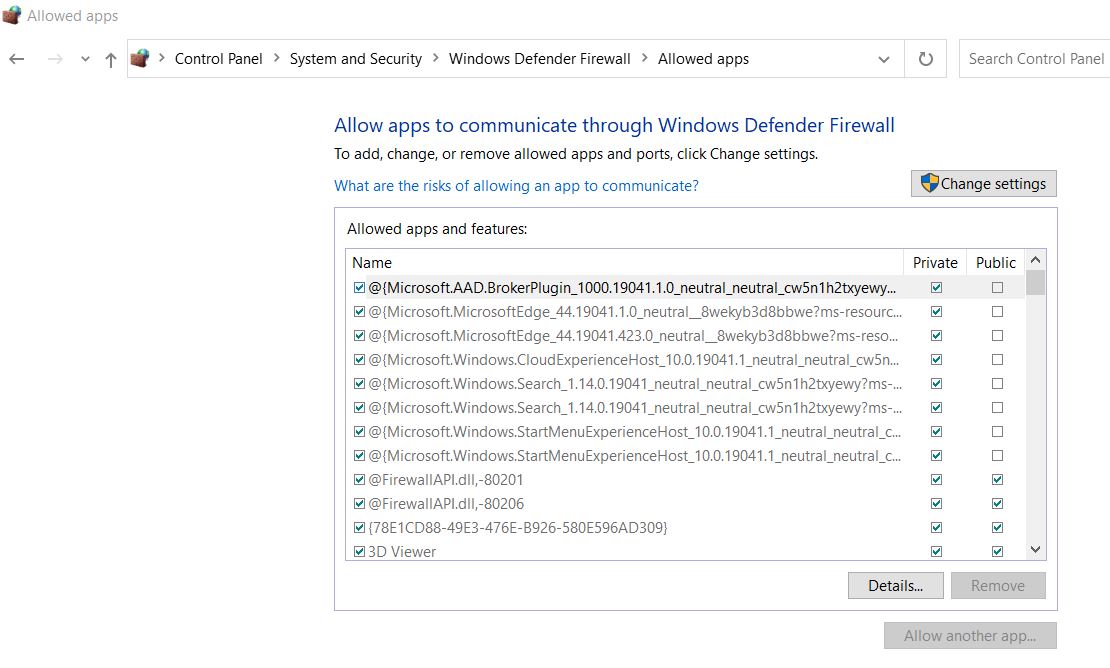
Task: Sort by the Name column header
Action: (624, 263)
